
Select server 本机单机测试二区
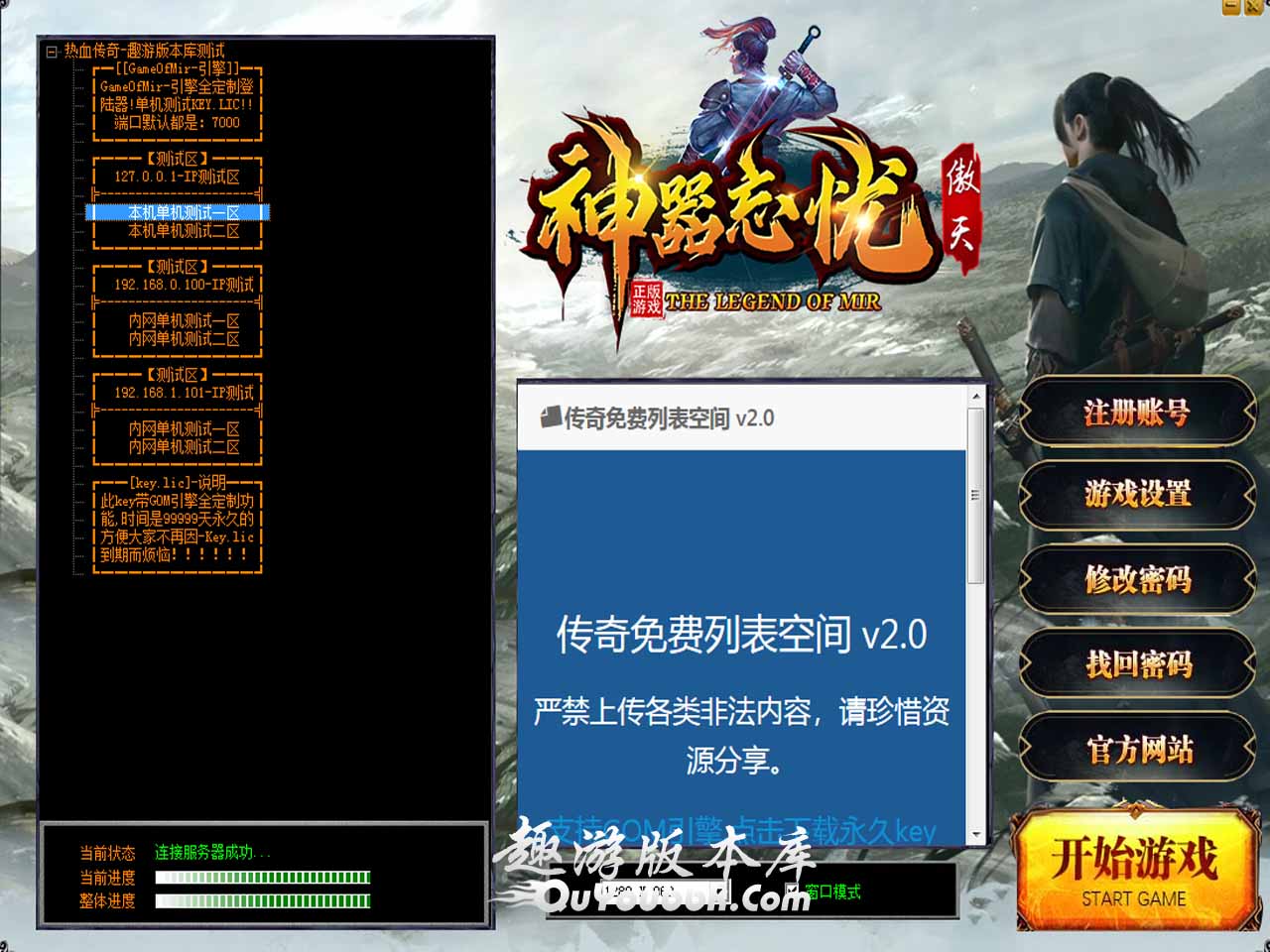tap(183, 231)
